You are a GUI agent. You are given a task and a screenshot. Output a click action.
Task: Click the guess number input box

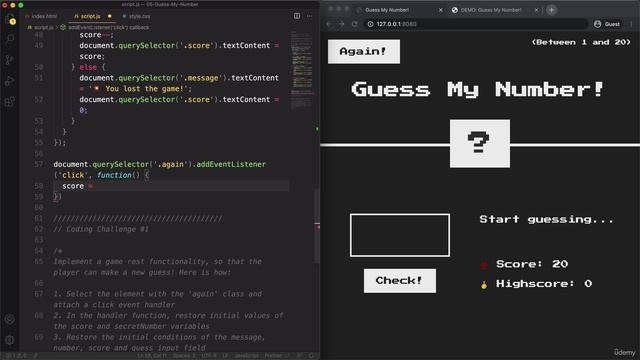400,235
